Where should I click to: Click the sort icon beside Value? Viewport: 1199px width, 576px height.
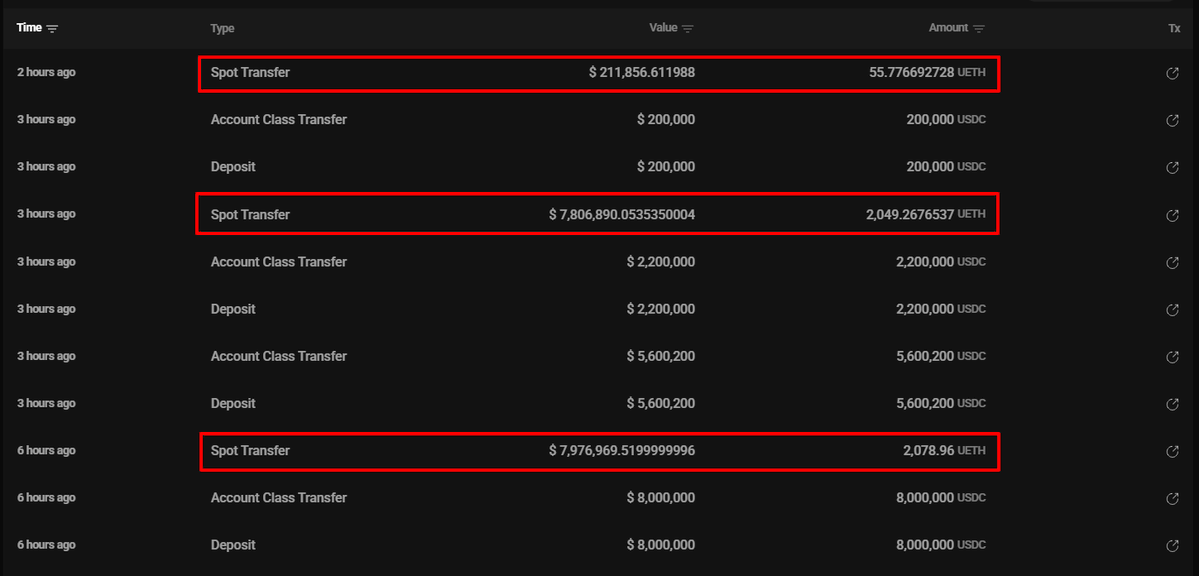tap(688, 29)
